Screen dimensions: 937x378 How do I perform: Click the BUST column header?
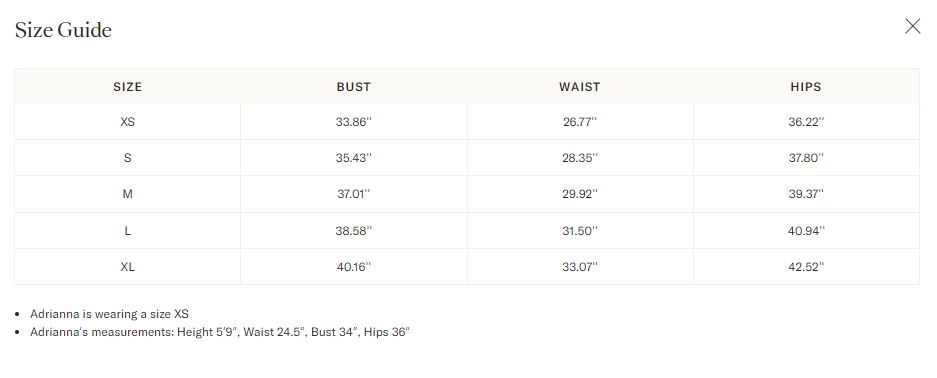pos(354,87)
